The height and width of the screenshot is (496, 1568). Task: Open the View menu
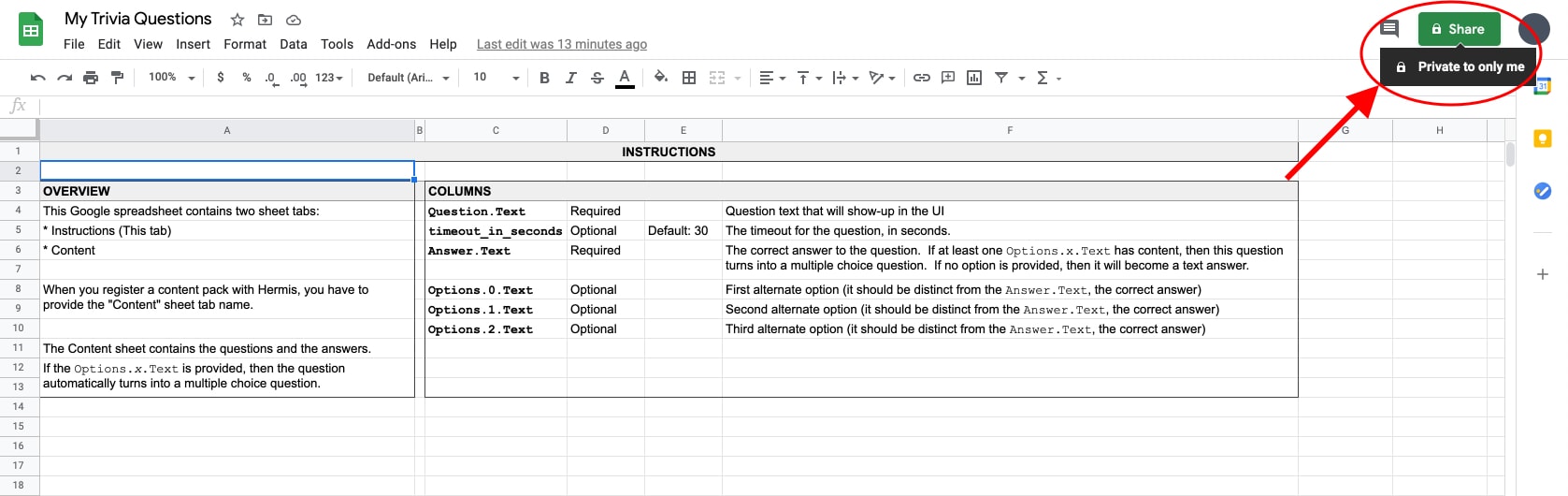pos(148,44)
